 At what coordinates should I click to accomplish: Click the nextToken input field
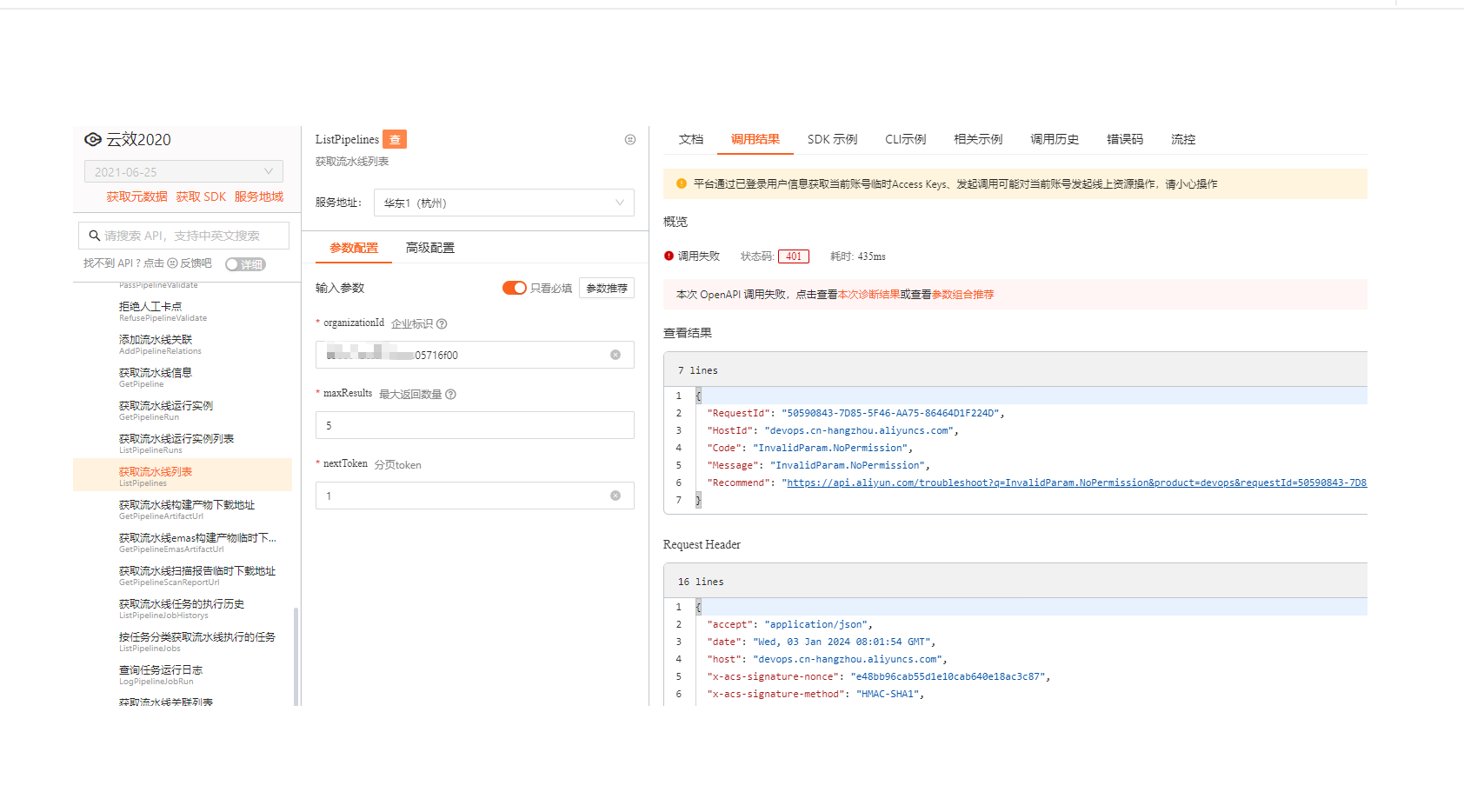[475, 496]
